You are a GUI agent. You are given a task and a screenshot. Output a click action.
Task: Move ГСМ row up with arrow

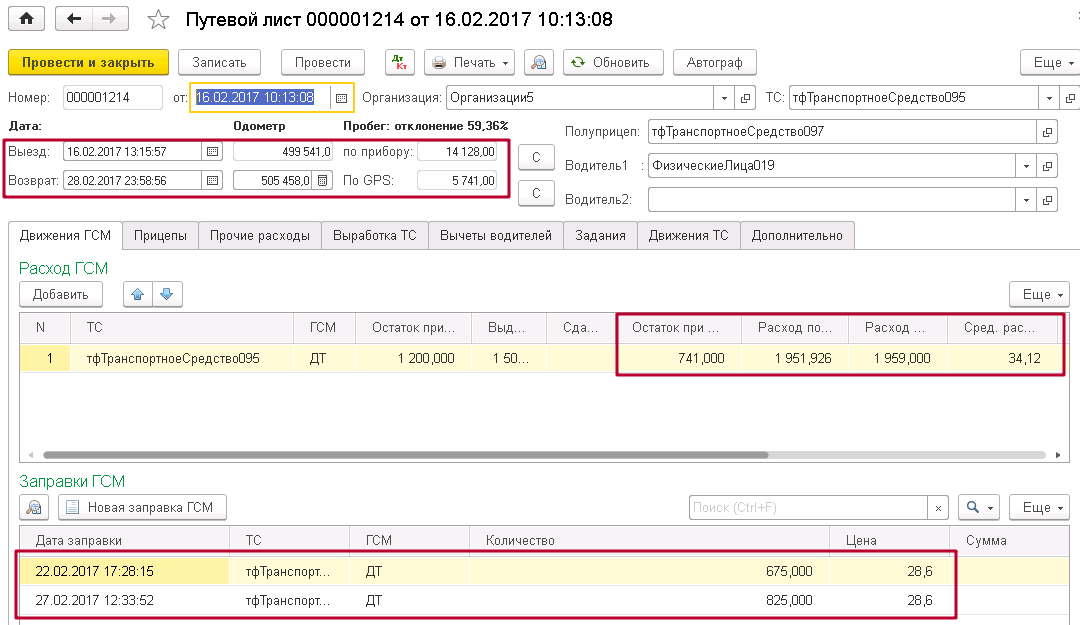(x=138, y=294)
